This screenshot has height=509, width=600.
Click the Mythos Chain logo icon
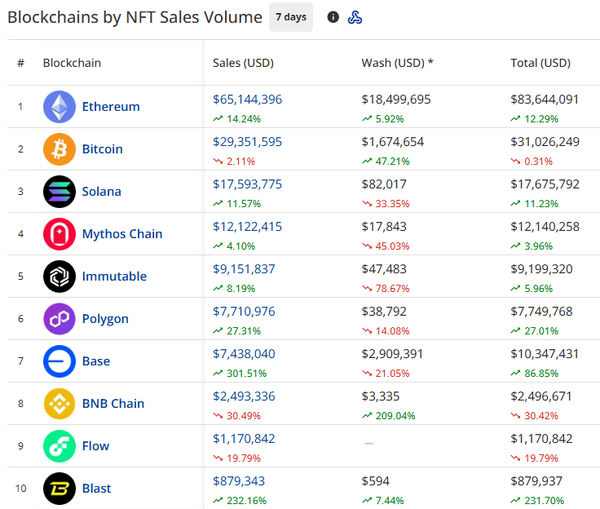(59, 234)
